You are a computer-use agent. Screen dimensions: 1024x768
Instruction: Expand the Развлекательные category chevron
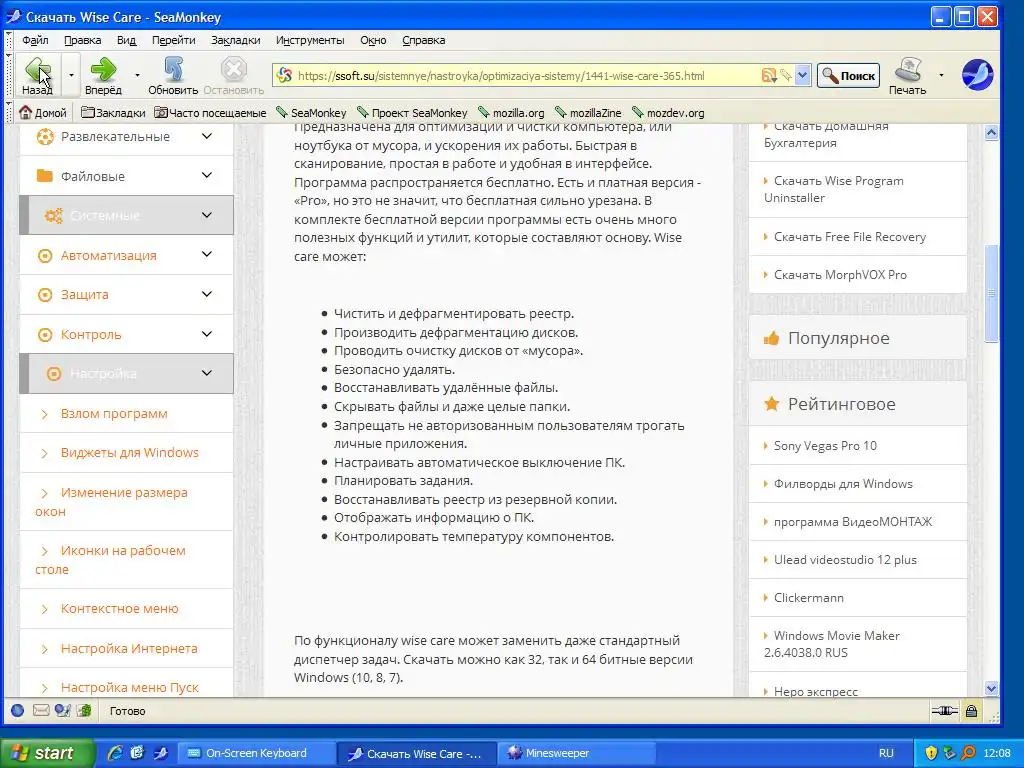(x=206, y=136)
